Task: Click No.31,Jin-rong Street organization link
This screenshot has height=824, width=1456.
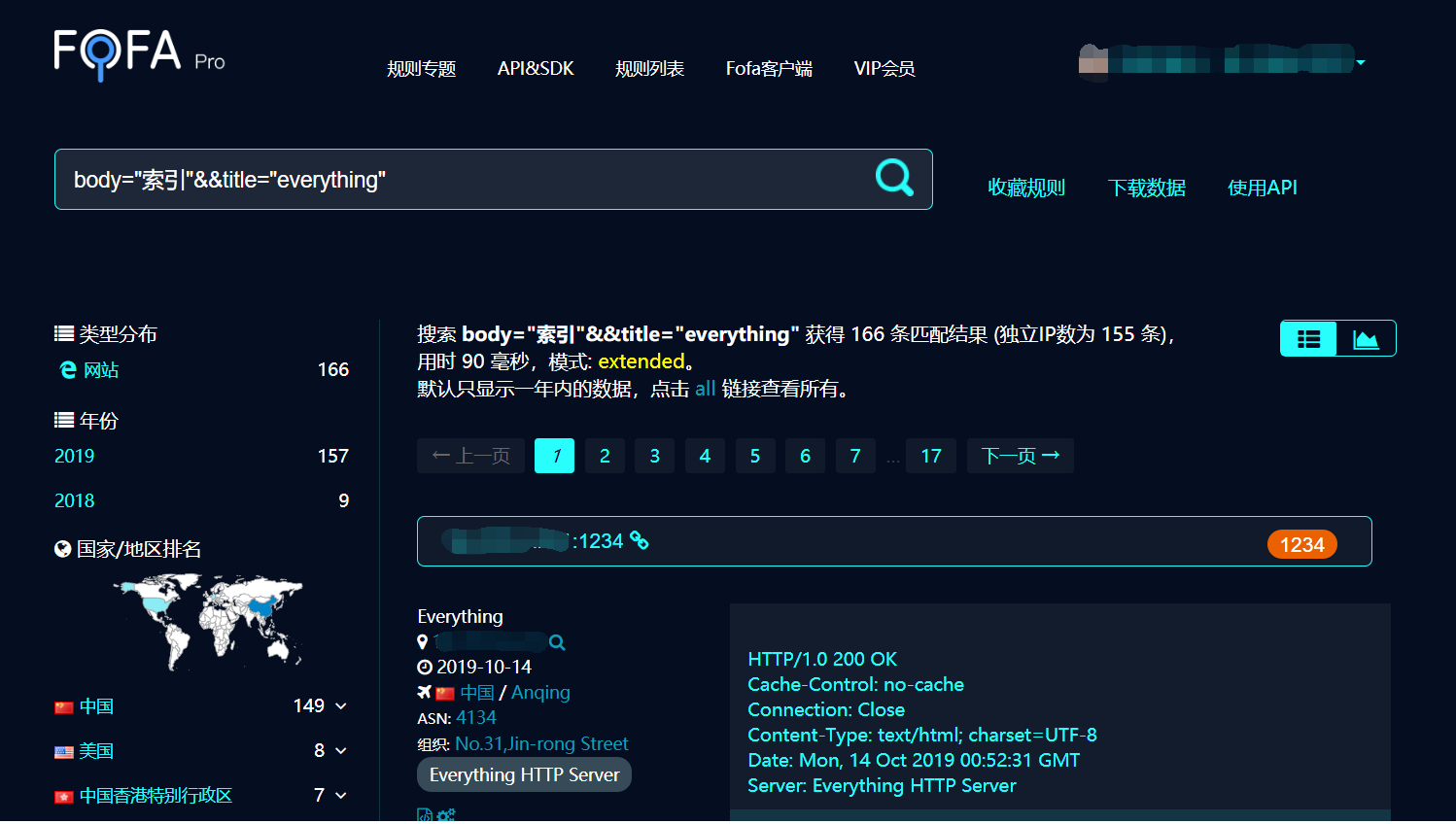Action: tap(541, 744)
